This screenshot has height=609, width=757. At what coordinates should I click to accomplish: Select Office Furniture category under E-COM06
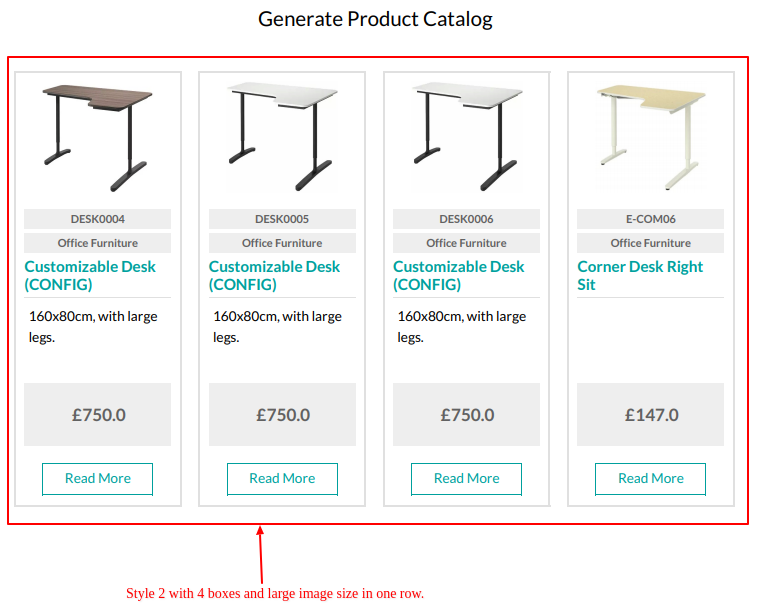click(x=650, y=243)
